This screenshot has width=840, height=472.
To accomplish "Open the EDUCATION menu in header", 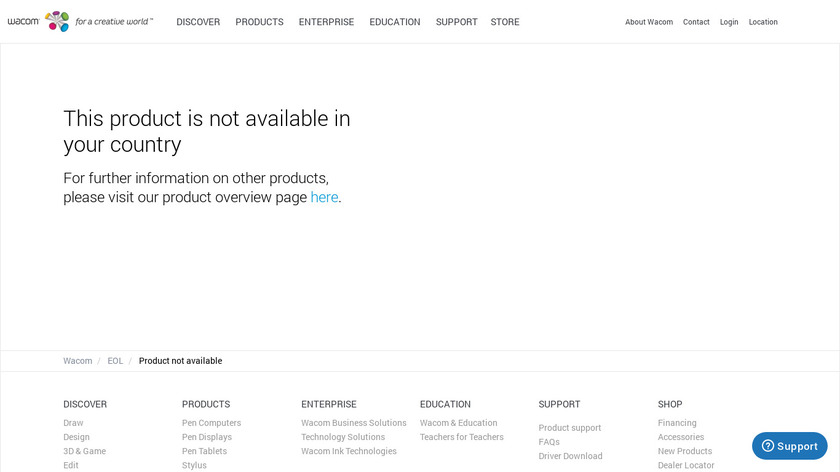I will pos(395,22).
